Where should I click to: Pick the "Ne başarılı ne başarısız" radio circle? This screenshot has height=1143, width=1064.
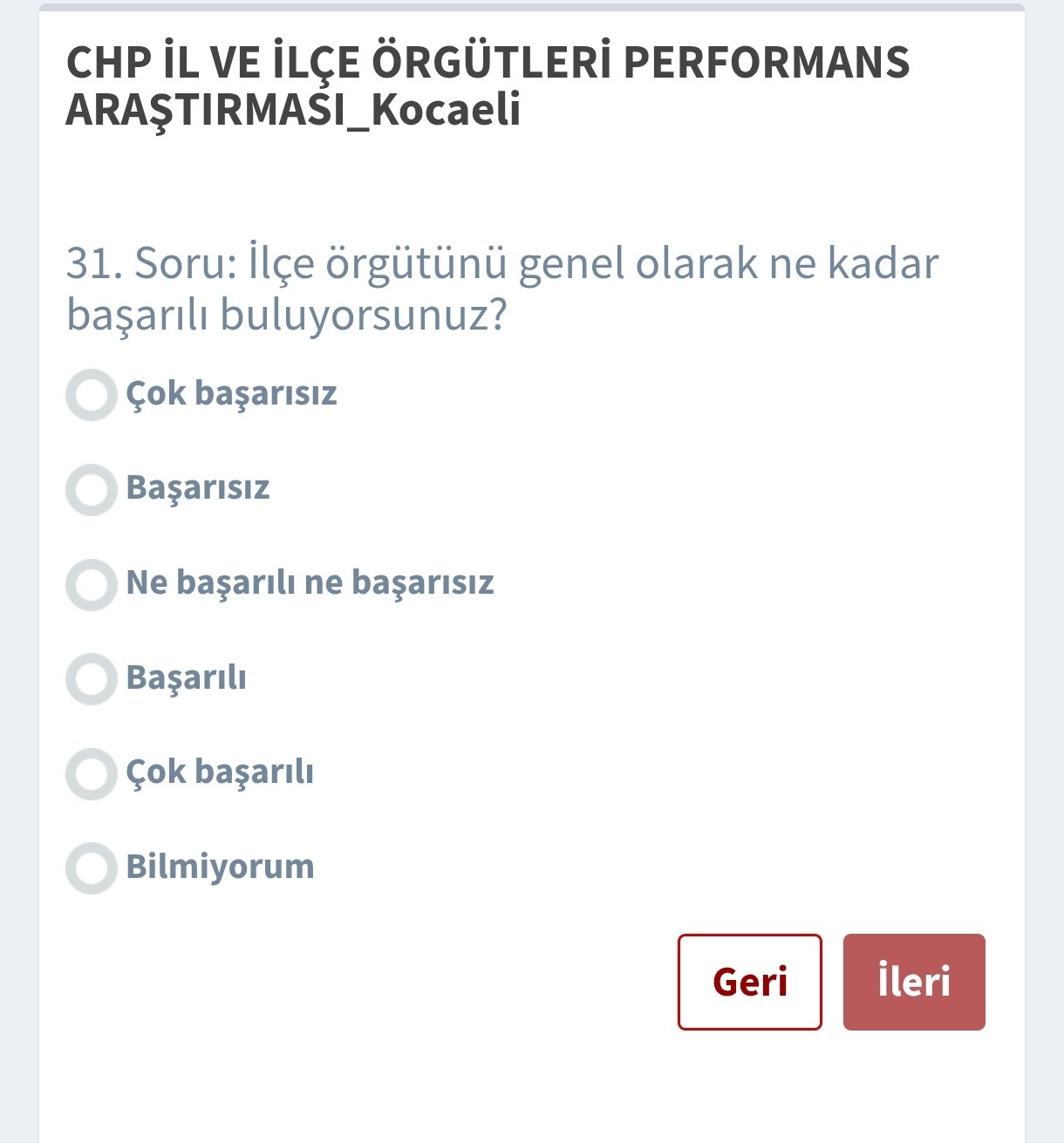coord(92,584)
